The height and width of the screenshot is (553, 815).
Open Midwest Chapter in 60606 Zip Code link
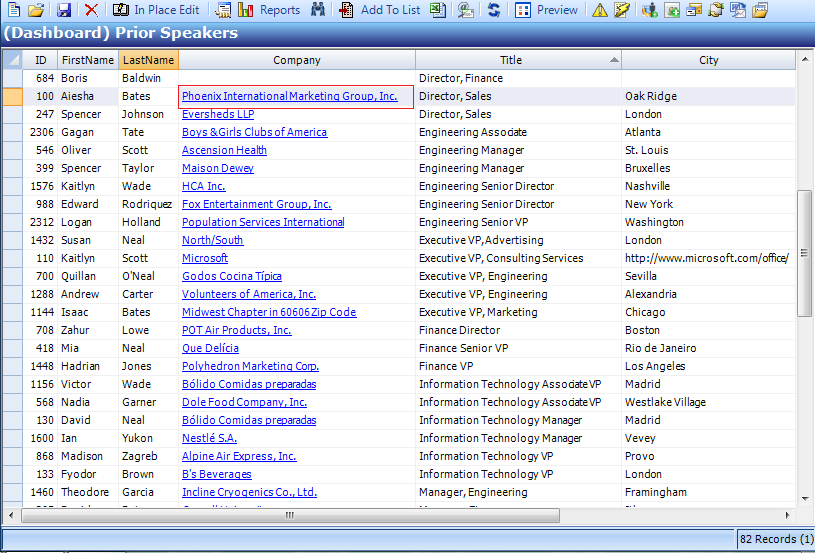tap(269, 312)
